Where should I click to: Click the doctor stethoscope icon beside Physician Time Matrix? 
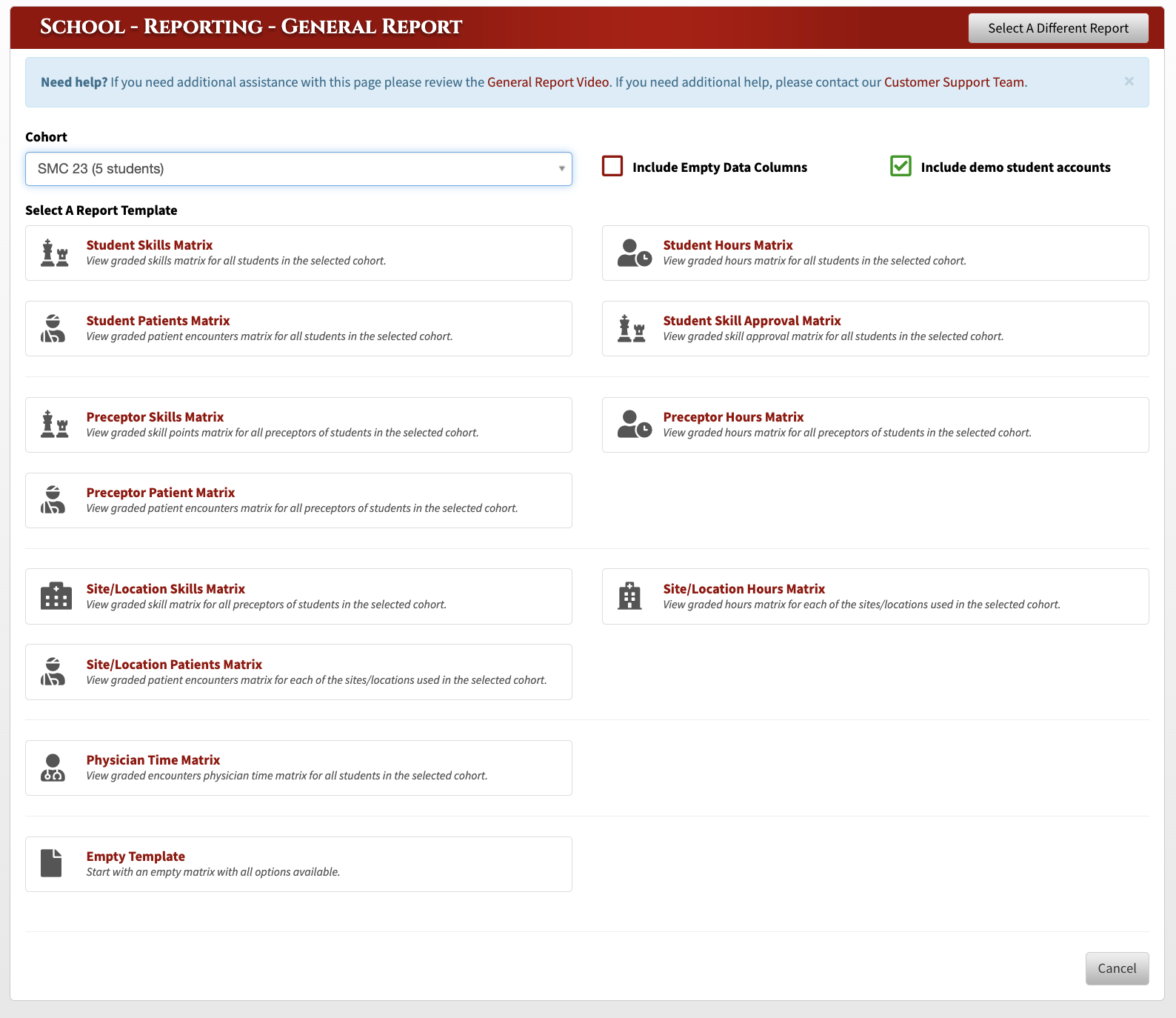point(53,768)
